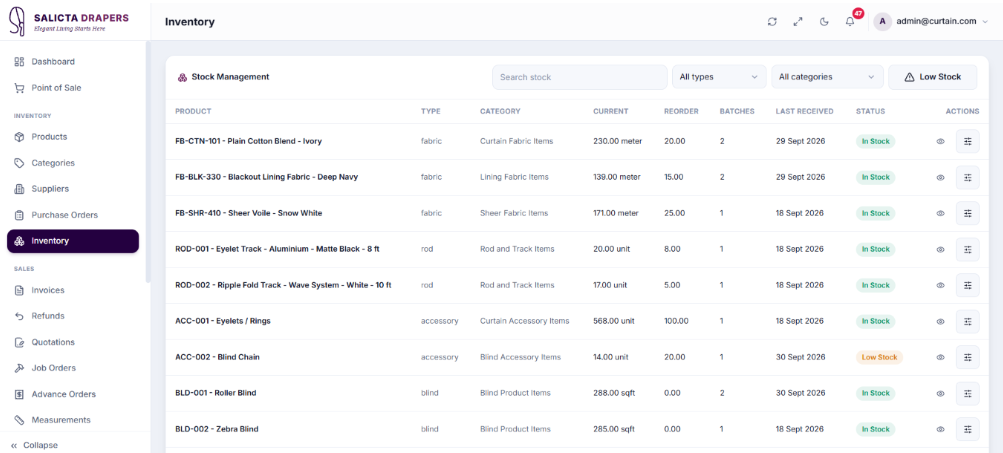
Task: View ROD-001 Eyelet Track via eye icon
Action: click(940, 249)
